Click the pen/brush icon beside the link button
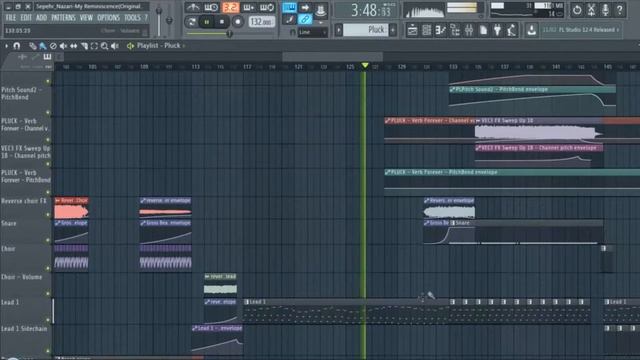 (289, 19)
